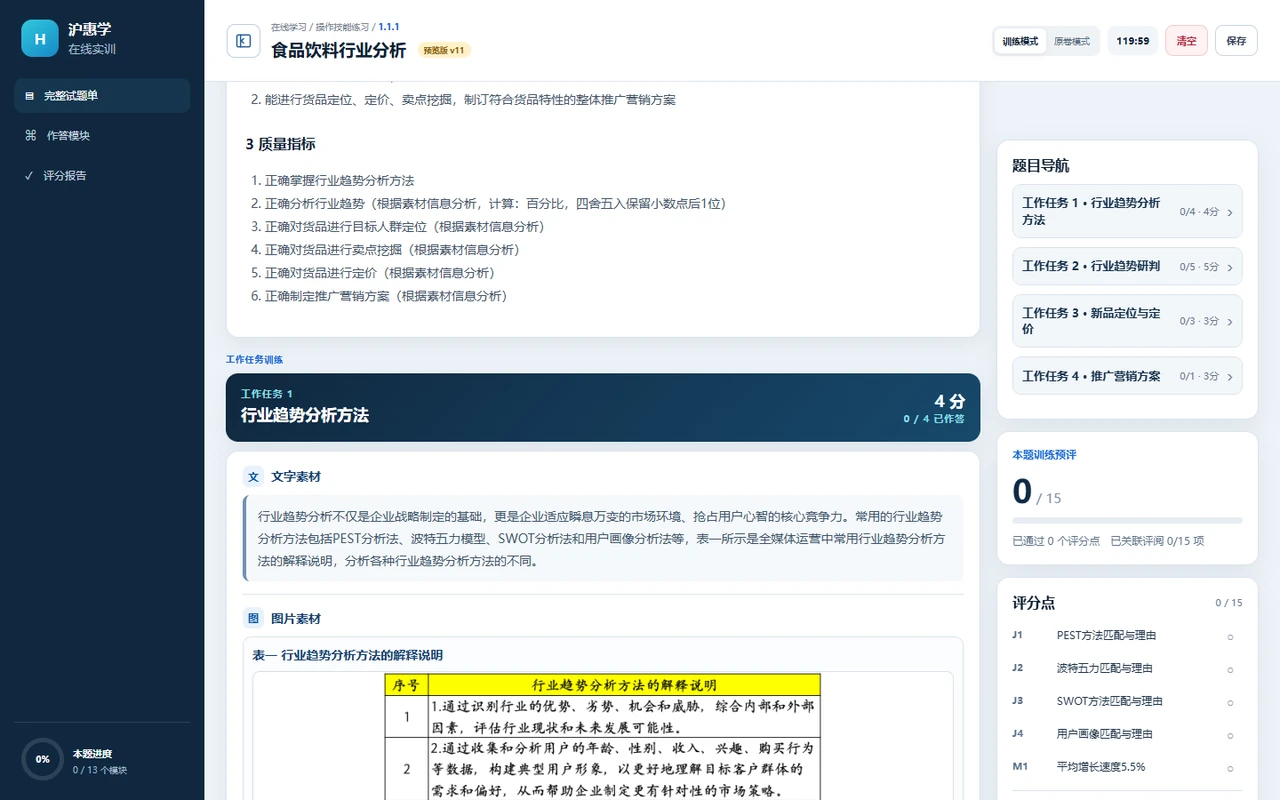Click the "M1 平均增长速度5.5%" scoring row
The height and width of the screenshot is (800, 1280).
[x=1127, y=767]
